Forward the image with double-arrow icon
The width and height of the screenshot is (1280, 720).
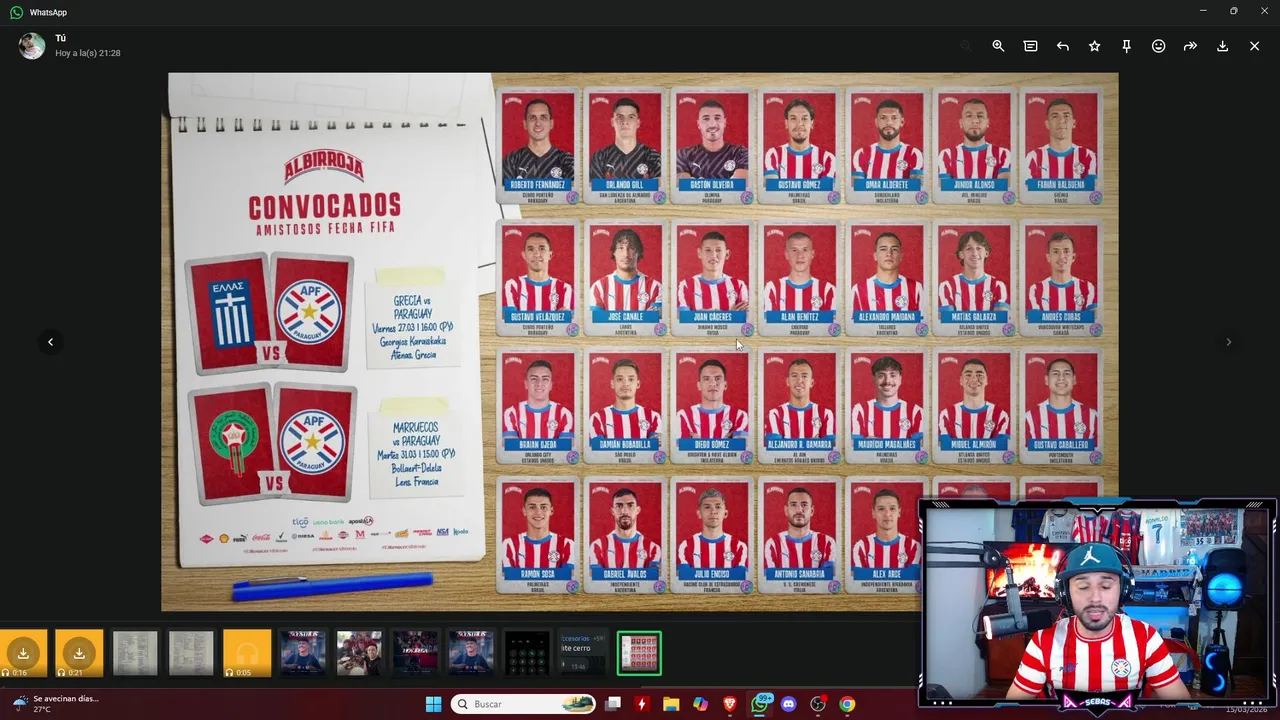[x=1190, y=46]
